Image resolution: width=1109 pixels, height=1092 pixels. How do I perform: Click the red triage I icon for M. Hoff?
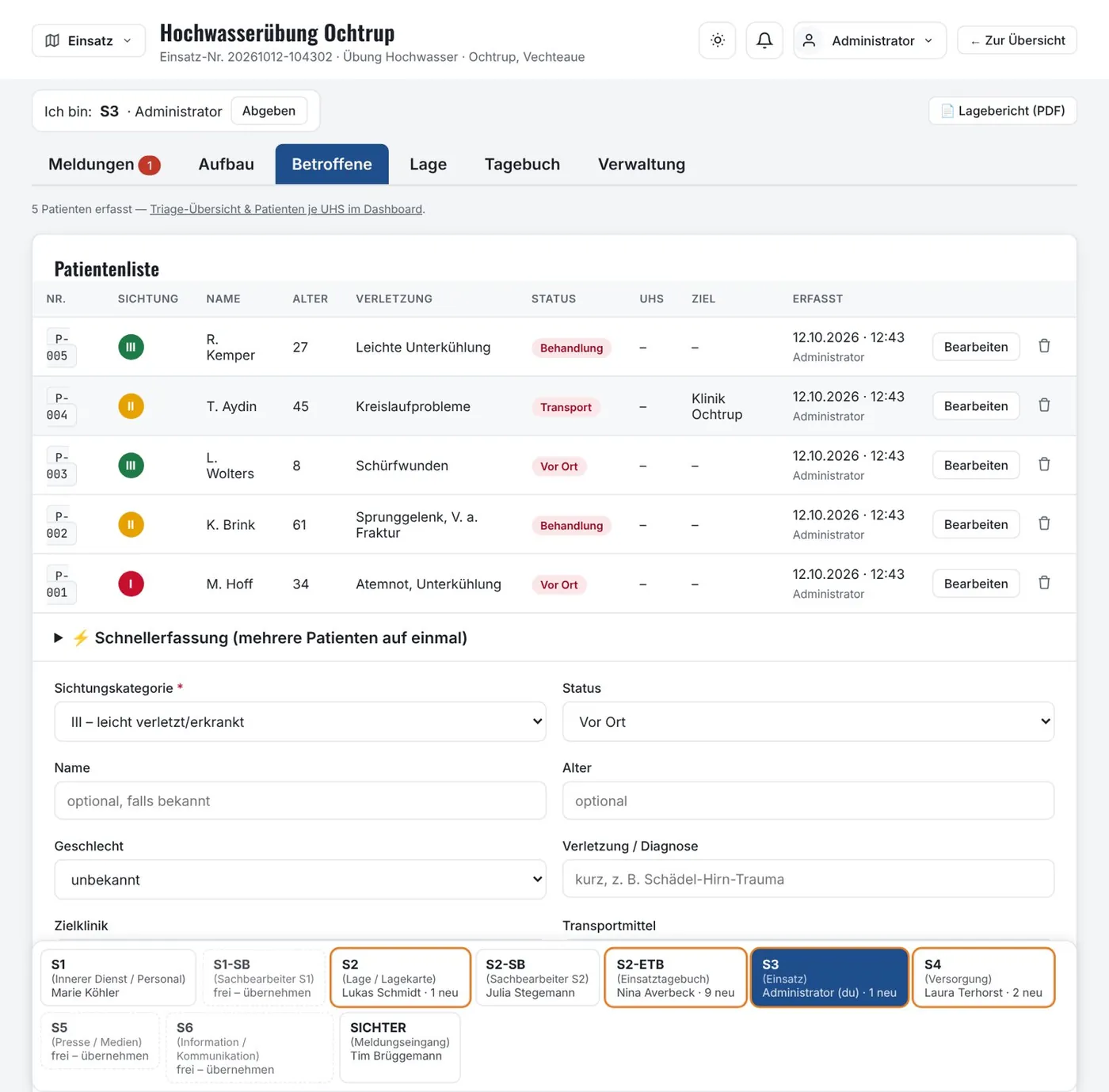pos(131,584)
